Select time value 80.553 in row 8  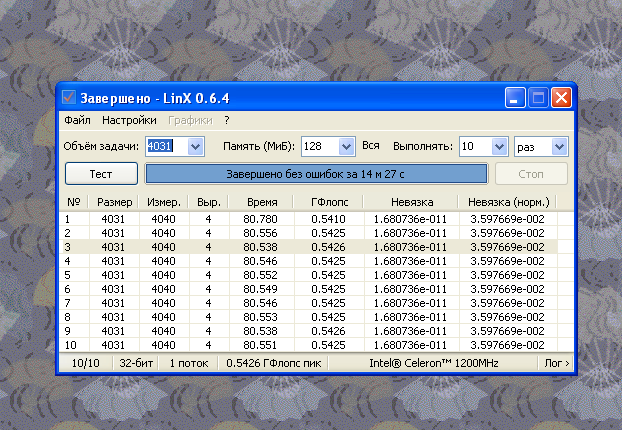click(x=260, y=317)
